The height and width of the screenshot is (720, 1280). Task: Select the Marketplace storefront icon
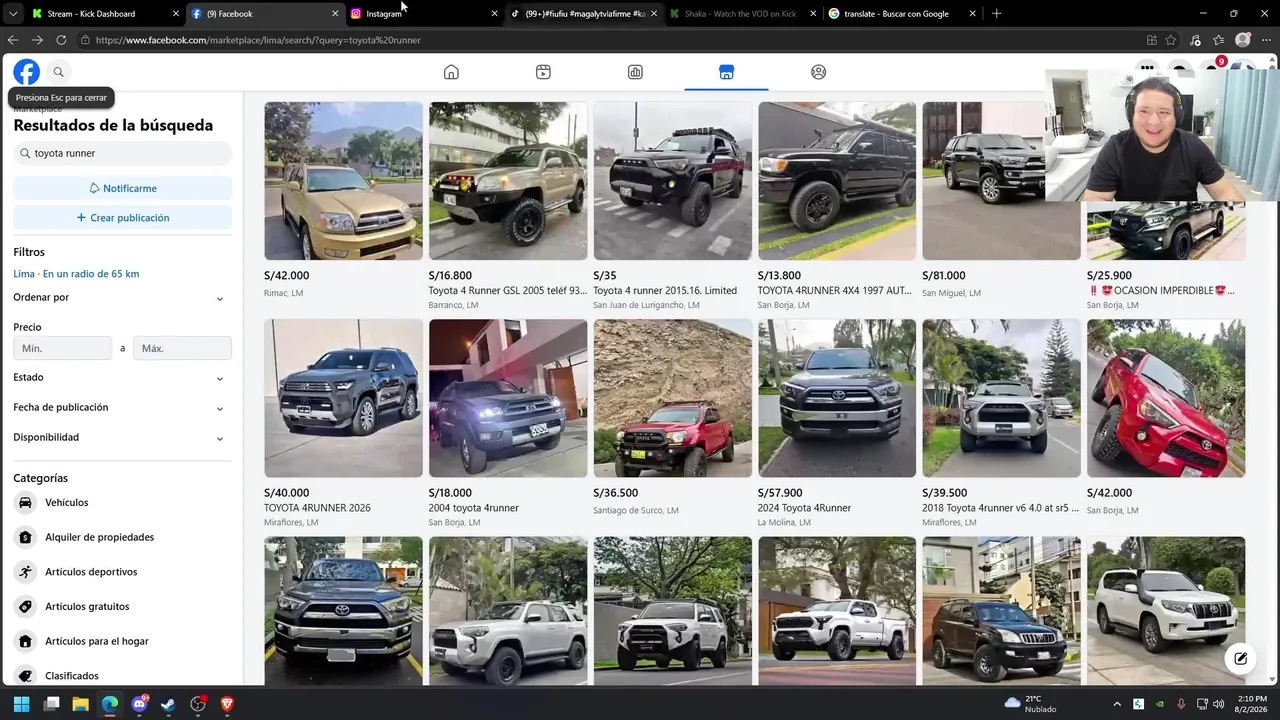tap(727, 72)
